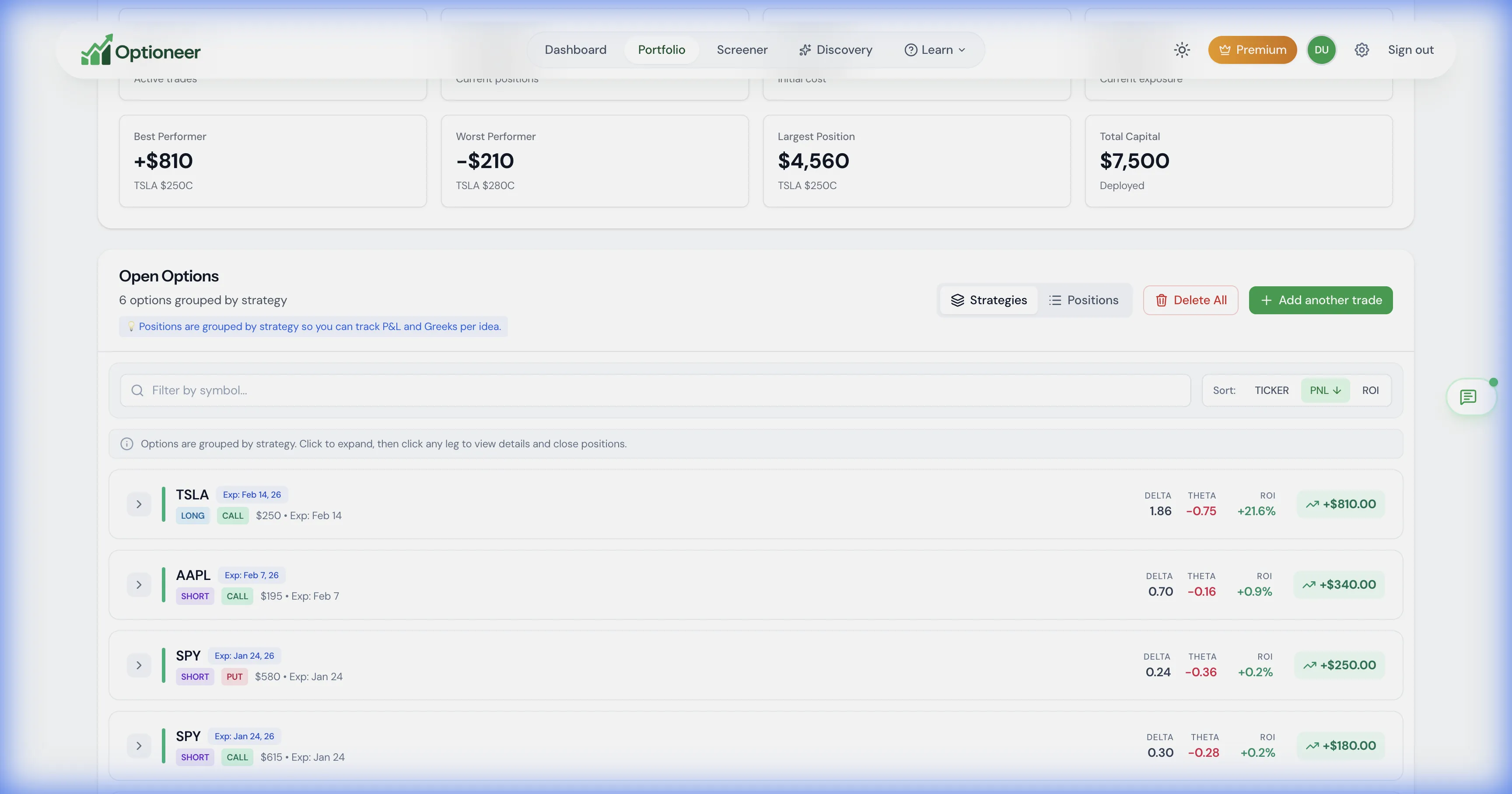
Task: Click the PUT badge on the SPY row
Action: point(234,677)
